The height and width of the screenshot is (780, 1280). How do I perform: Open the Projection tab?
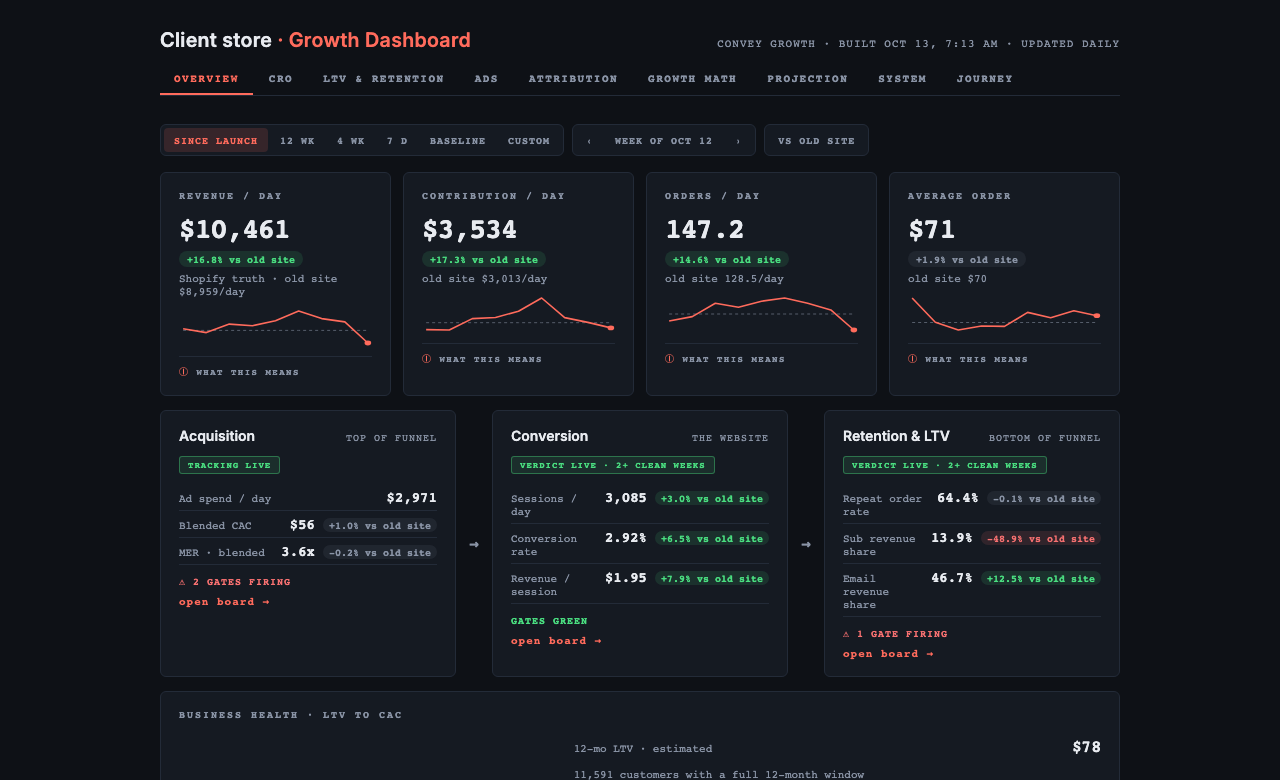pyautogui.click(x=808, y=79)
